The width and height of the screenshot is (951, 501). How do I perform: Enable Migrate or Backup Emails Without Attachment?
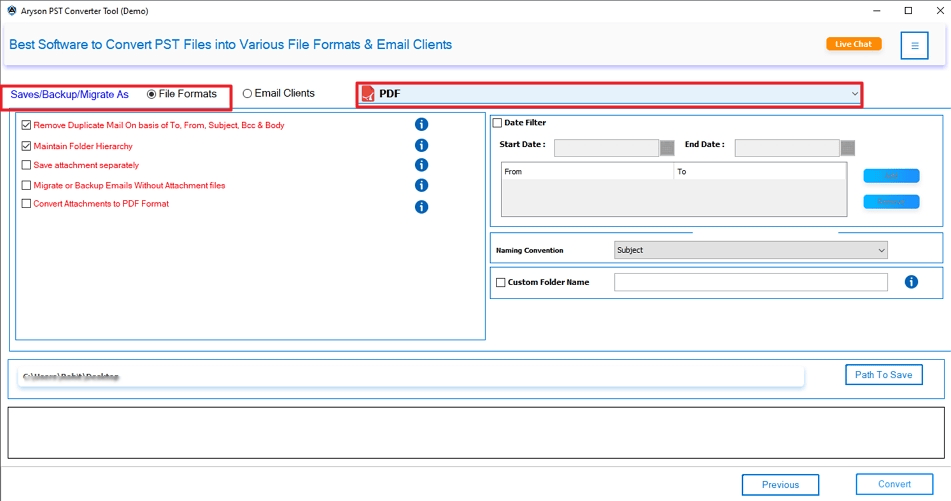(26, 185)
